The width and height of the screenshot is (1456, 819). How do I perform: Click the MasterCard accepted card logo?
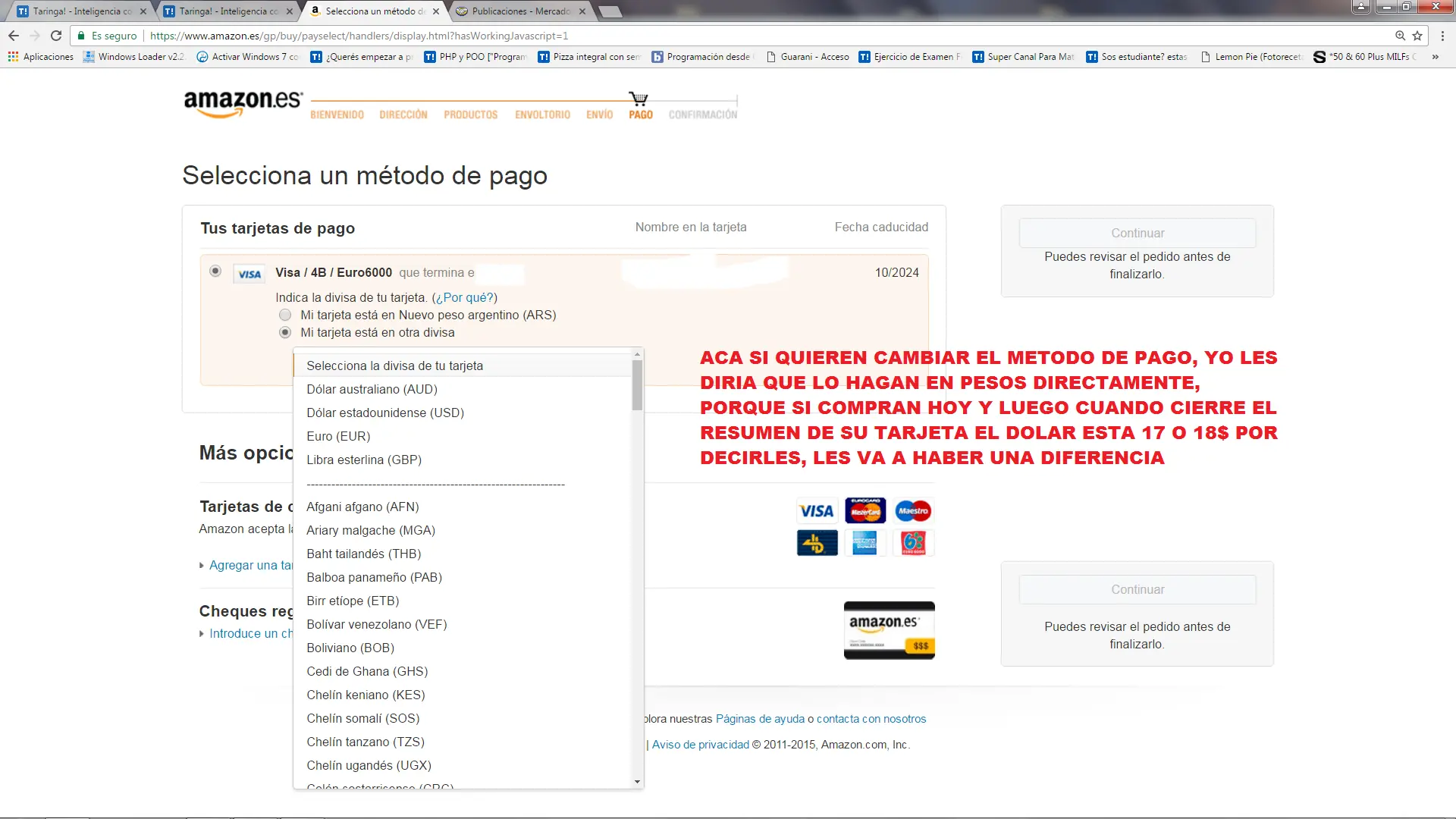(865, 511)
